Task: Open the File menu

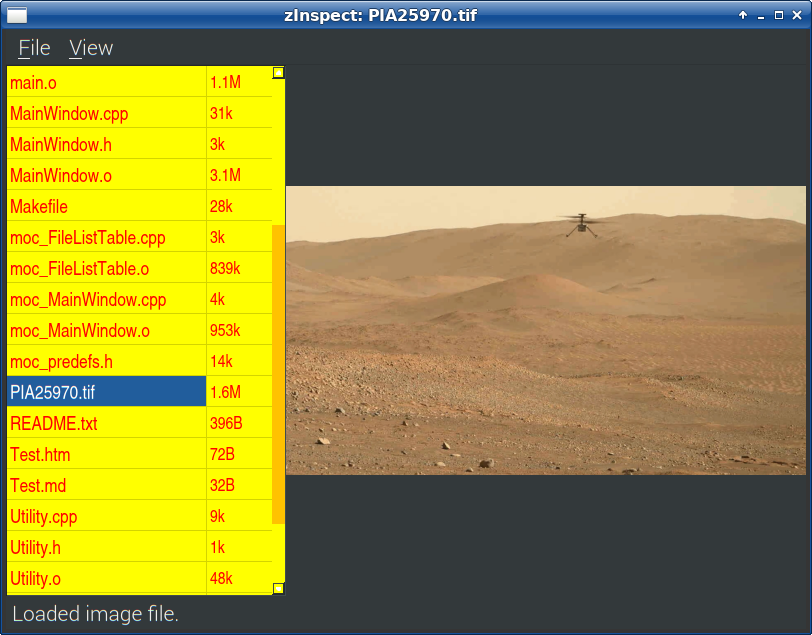Action: tap(34, 48)
